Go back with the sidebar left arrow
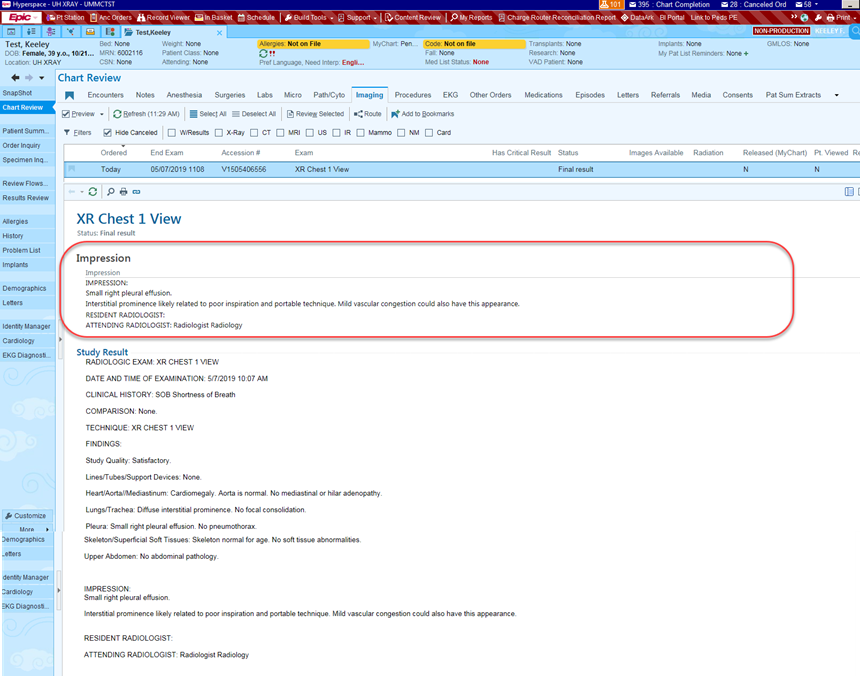The image size is (860, 676). (15, 78)
